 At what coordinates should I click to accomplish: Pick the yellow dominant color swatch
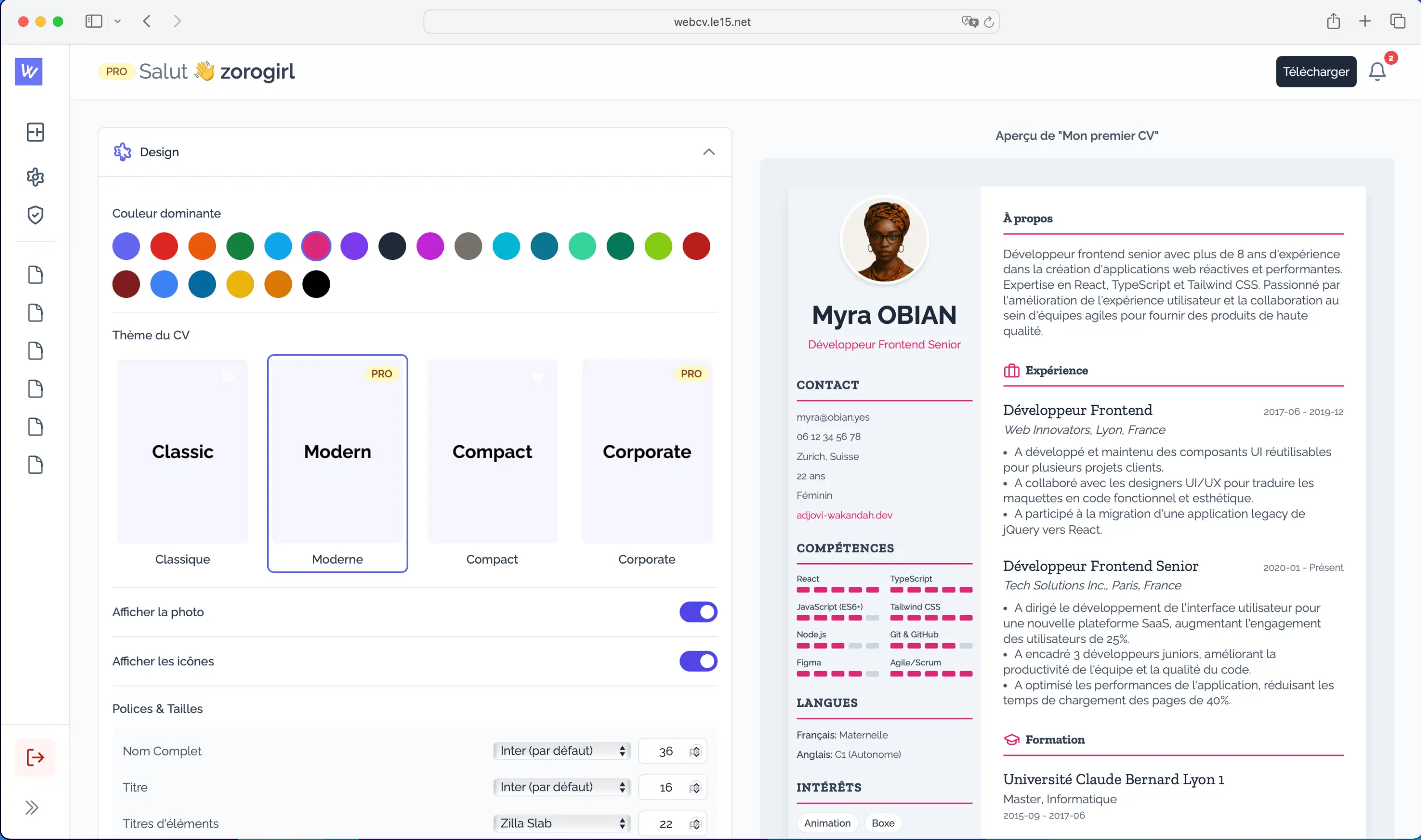click(240, 284)
